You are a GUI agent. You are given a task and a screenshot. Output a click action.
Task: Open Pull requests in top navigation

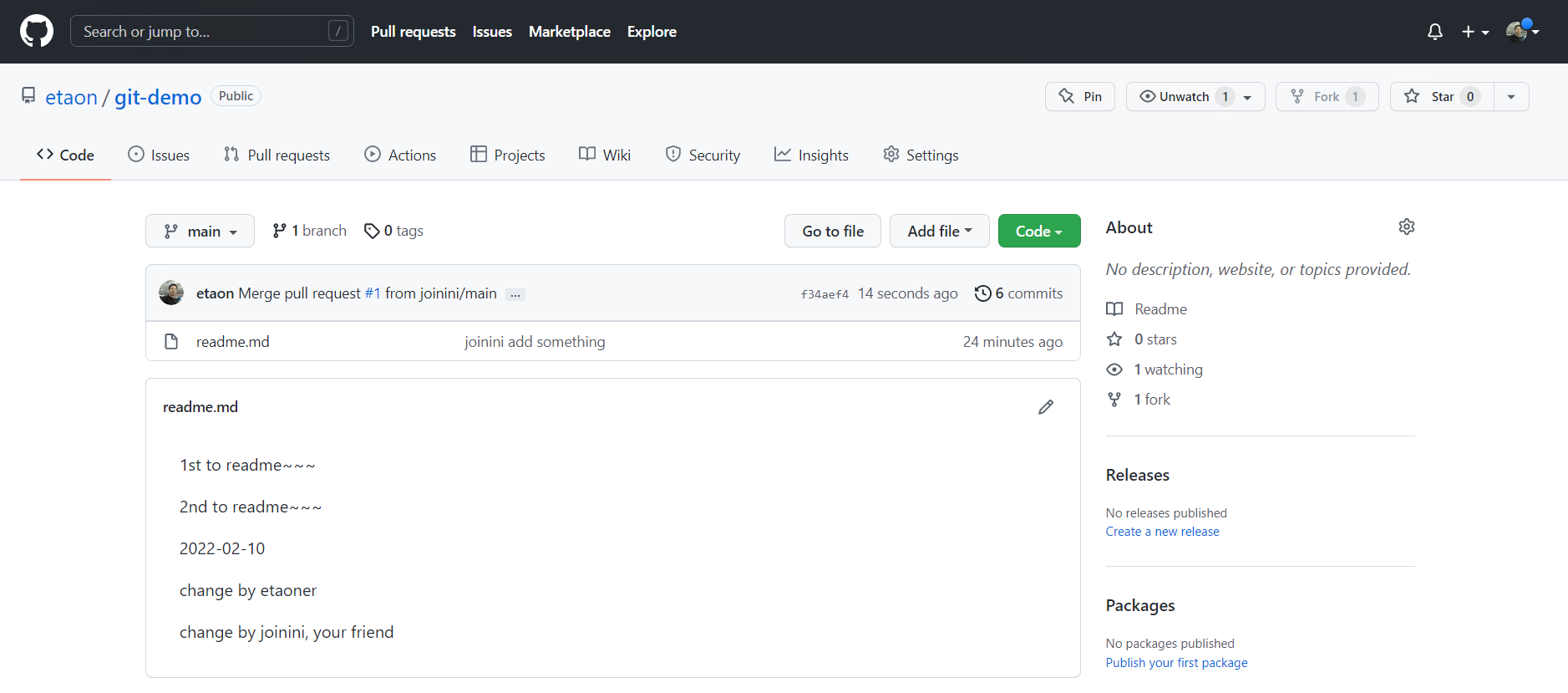tap(414, 32)
